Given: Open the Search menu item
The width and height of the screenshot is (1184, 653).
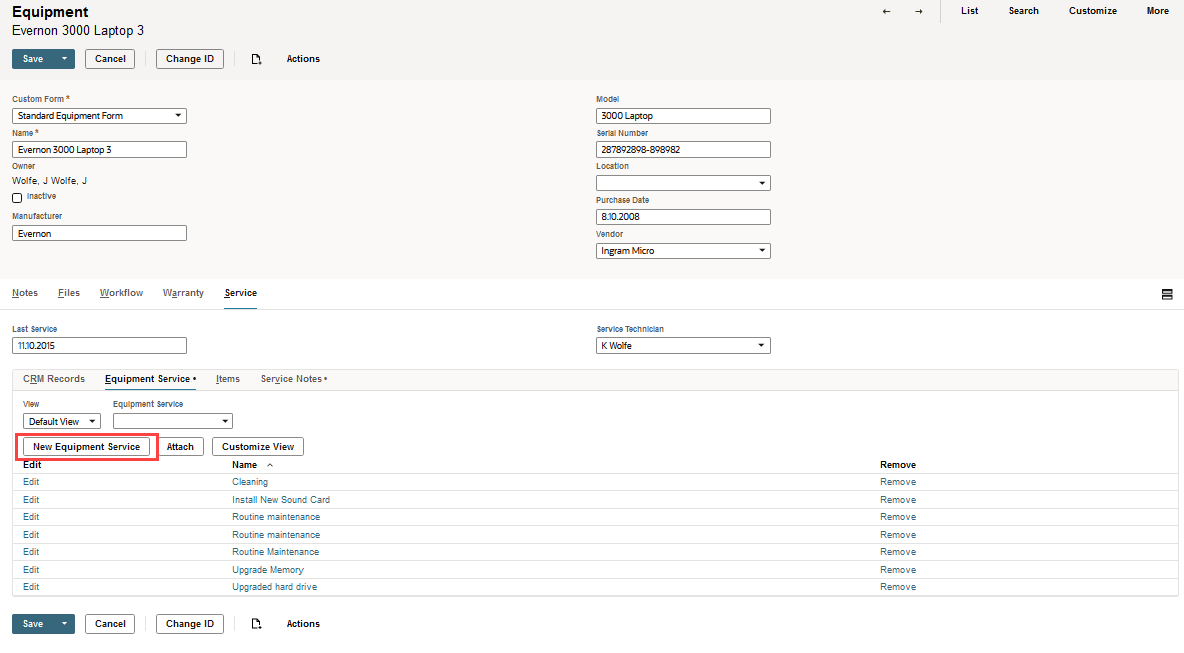Looking at the screenshot, I should [x=1023, y=11].
